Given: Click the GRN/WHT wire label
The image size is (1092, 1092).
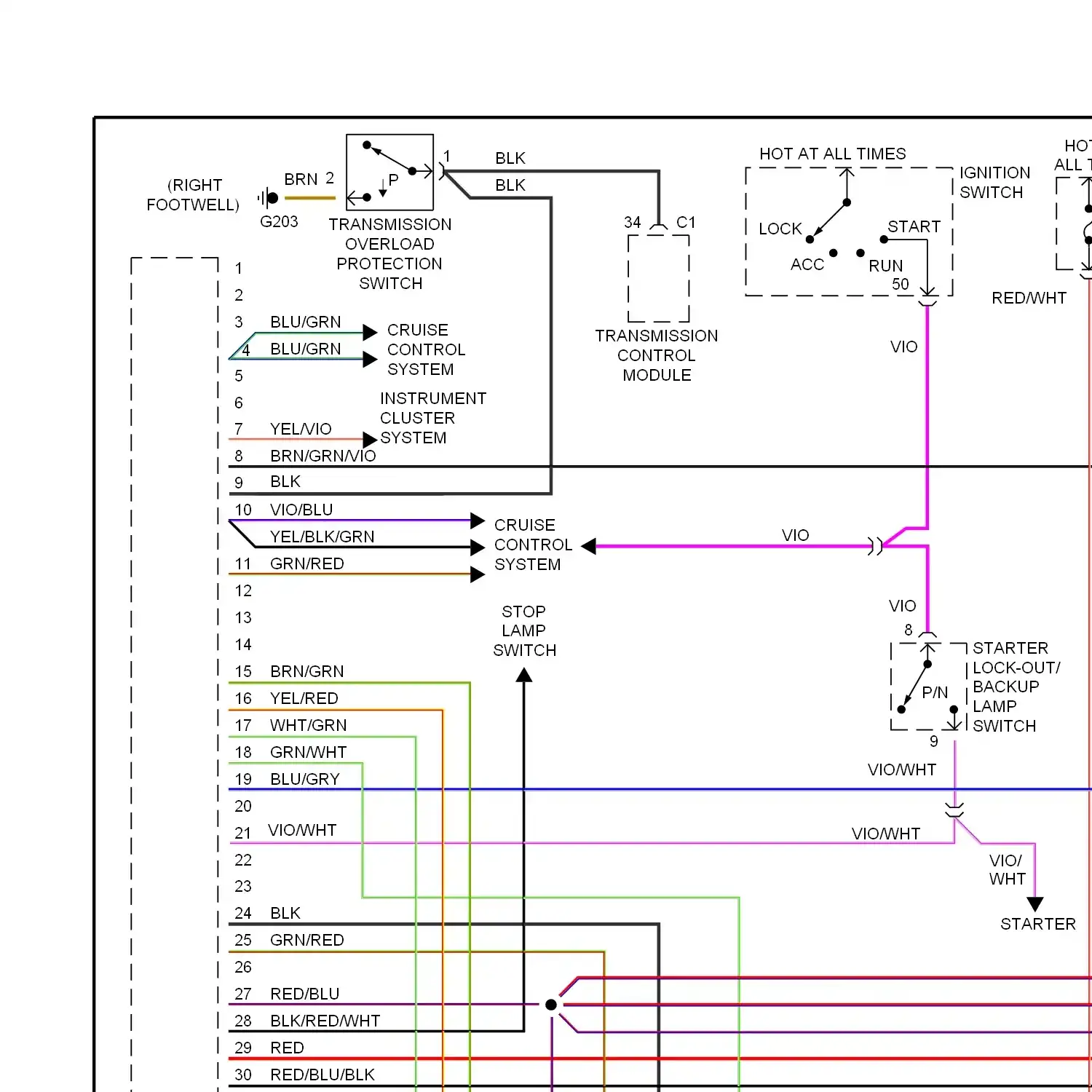Looking at the screenshot, I should pos(309,752).
